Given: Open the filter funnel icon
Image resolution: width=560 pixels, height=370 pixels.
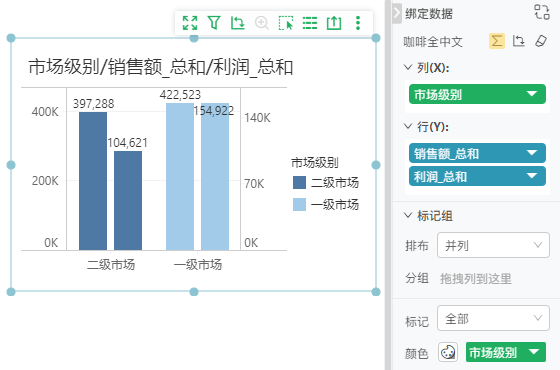Looking at the screenshot, I should [214, 23].
